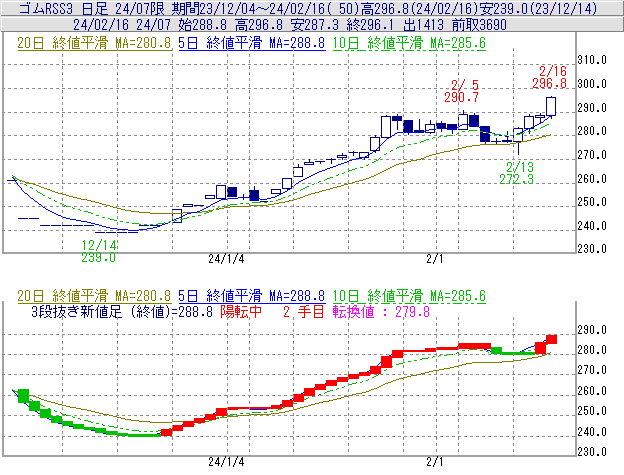Image resolution: width=624 pixels, height=475 pixels.
Task: Click the first green block at the lower chart's left
Action: tap(23, 396)
